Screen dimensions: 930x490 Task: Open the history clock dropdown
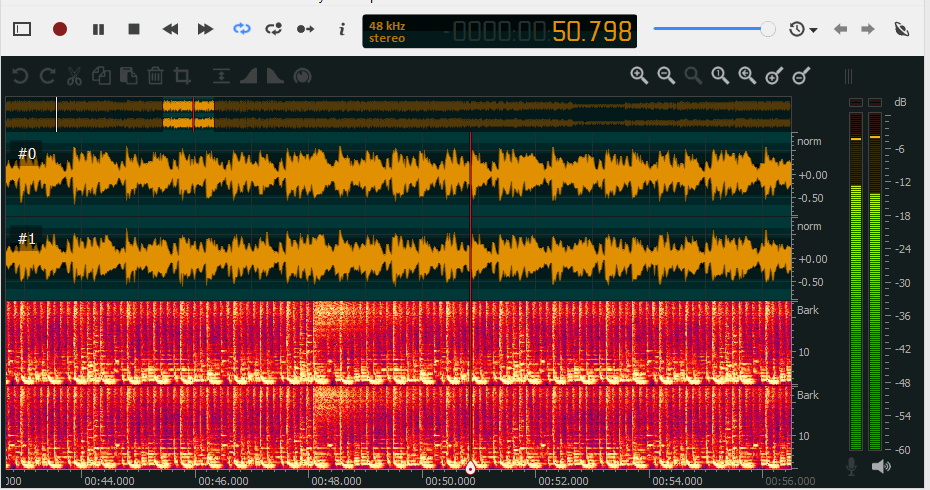click(x=803, y=29)
